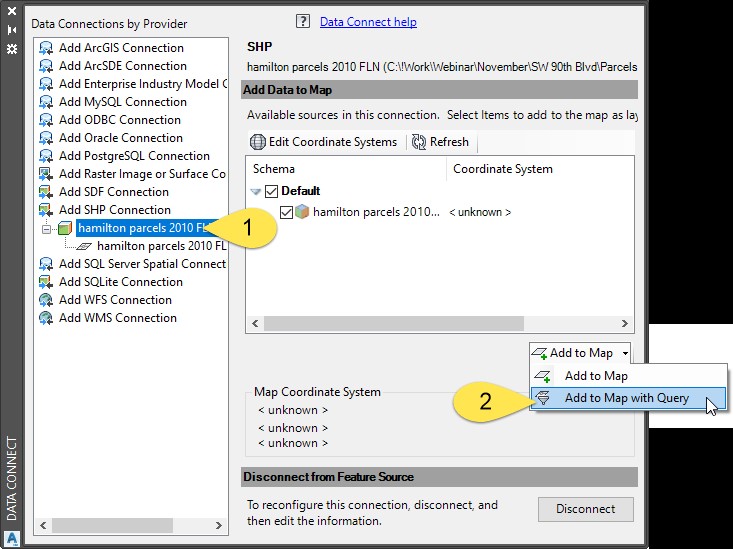Open the Add to Map dropdown arrow
733x549 pixels.
coord(625,353)
